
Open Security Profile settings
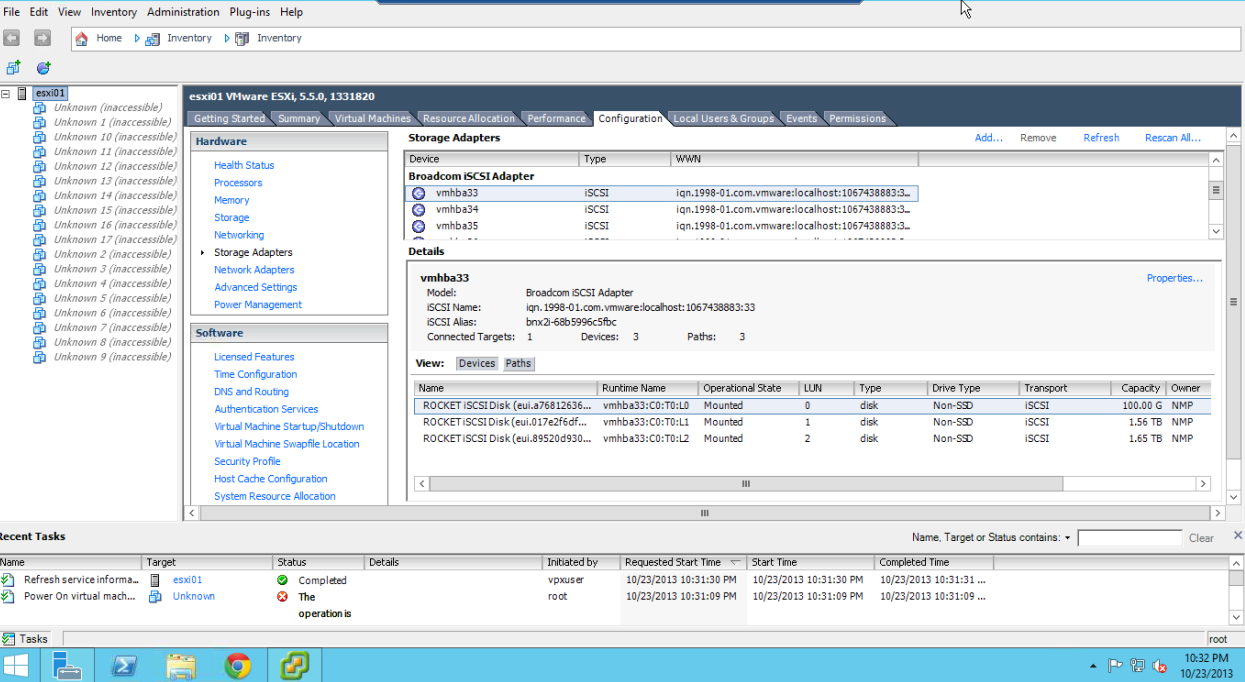tap(247, 462)
